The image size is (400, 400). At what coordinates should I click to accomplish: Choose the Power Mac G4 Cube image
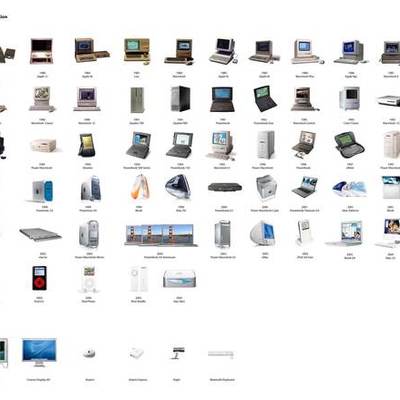click(x=266, y=188)
